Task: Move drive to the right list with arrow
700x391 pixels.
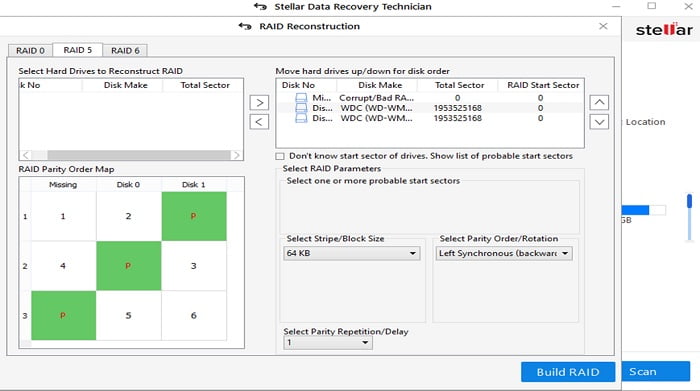Action: click(259, 103)
